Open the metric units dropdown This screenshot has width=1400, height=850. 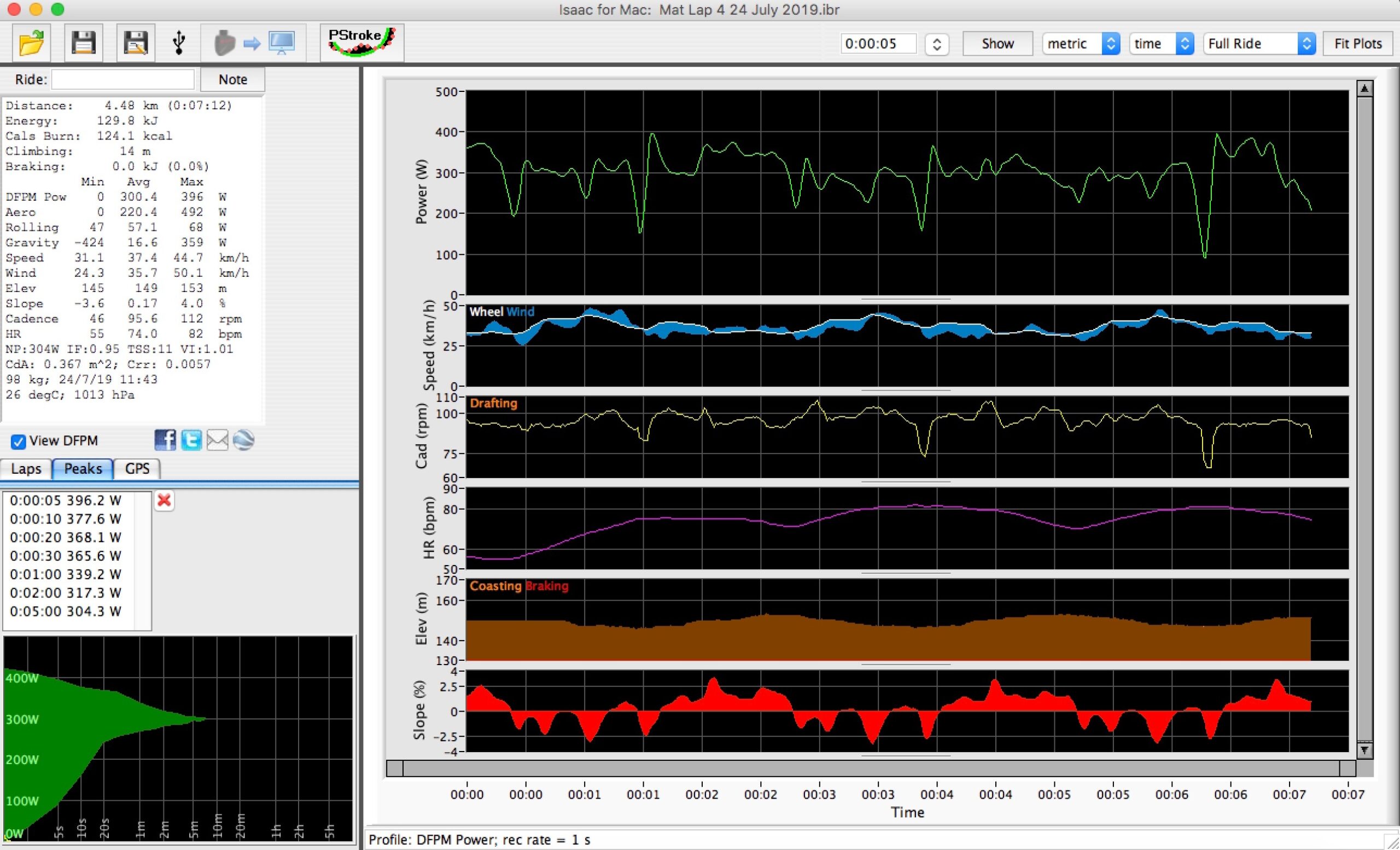(1081, 44)
